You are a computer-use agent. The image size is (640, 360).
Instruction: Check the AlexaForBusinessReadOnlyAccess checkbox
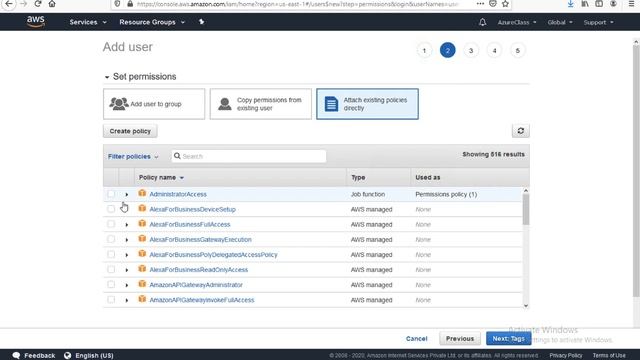111,269
